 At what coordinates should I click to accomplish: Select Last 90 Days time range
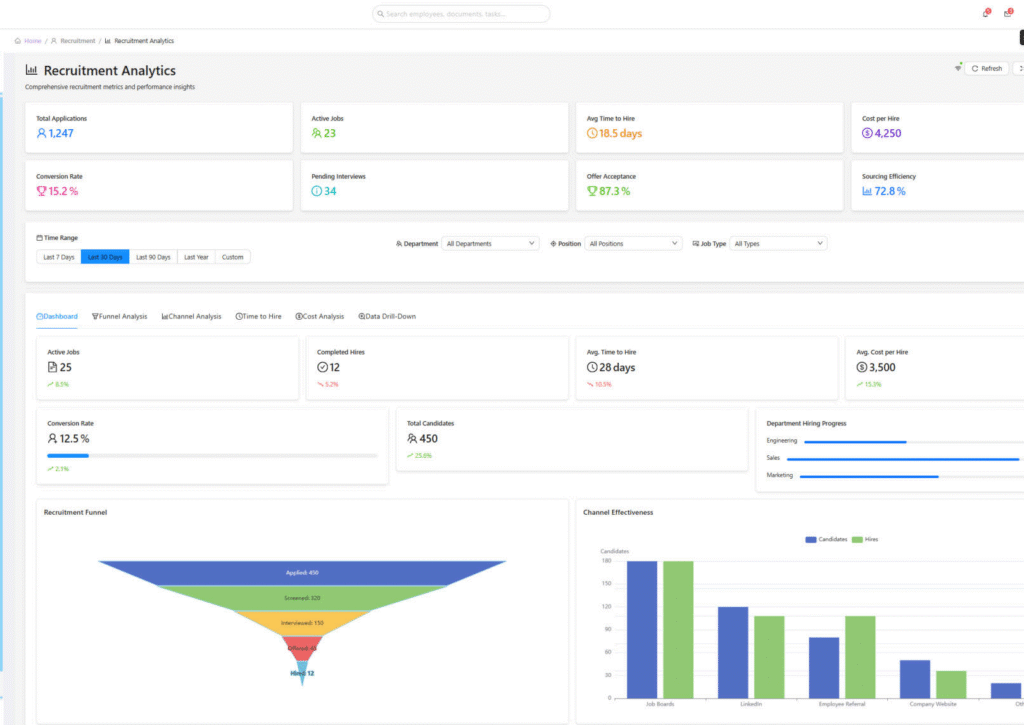[x=153, y=257]
